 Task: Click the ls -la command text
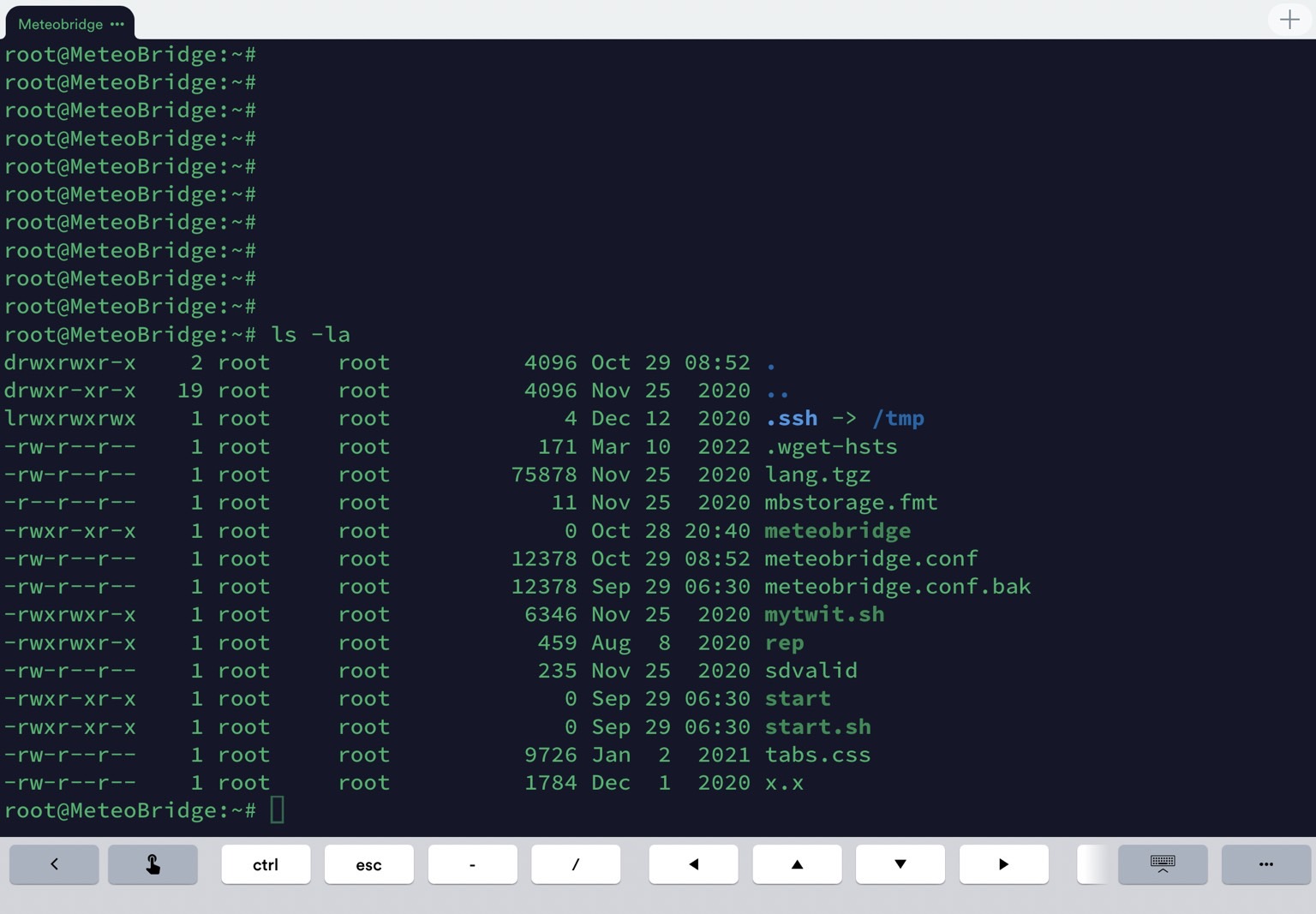tap(311, 334)
